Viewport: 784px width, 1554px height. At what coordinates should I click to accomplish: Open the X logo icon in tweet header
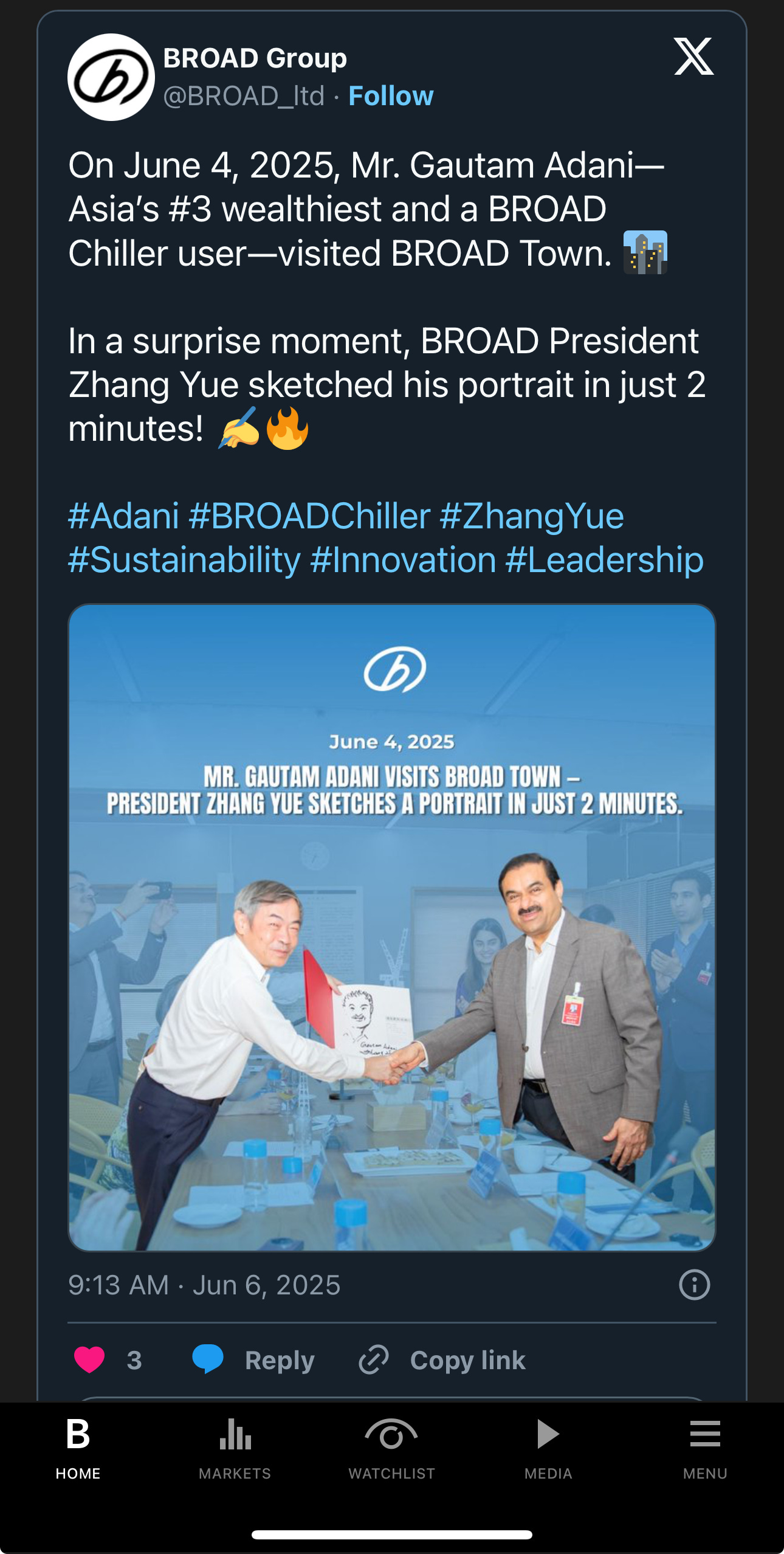pos(693,57)
